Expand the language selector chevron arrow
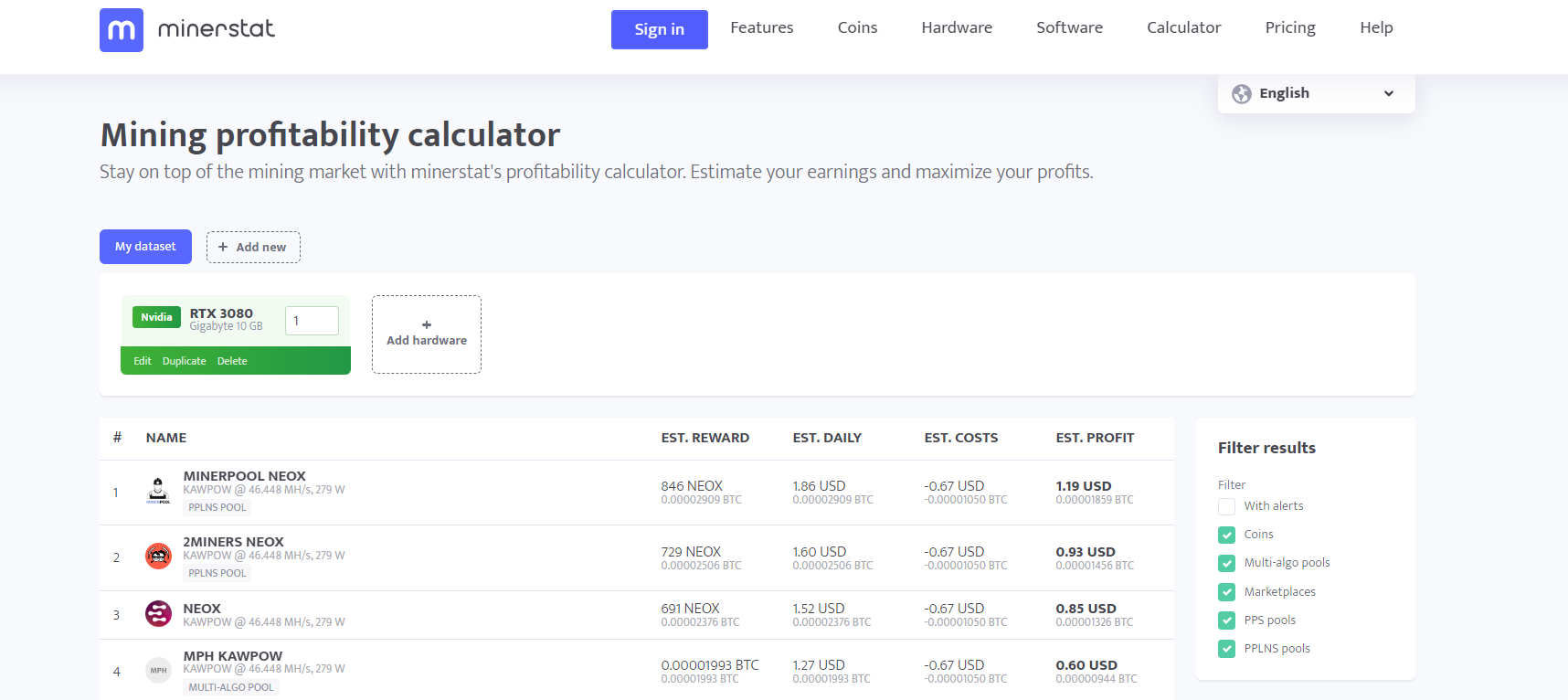The image size is (1568, 700). [1389, 94]
